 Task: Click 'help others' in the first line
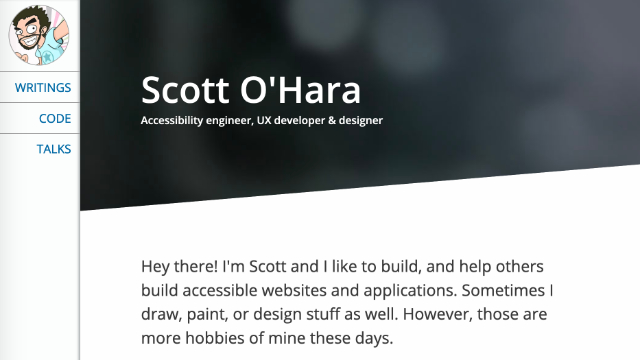click(501, 267)
